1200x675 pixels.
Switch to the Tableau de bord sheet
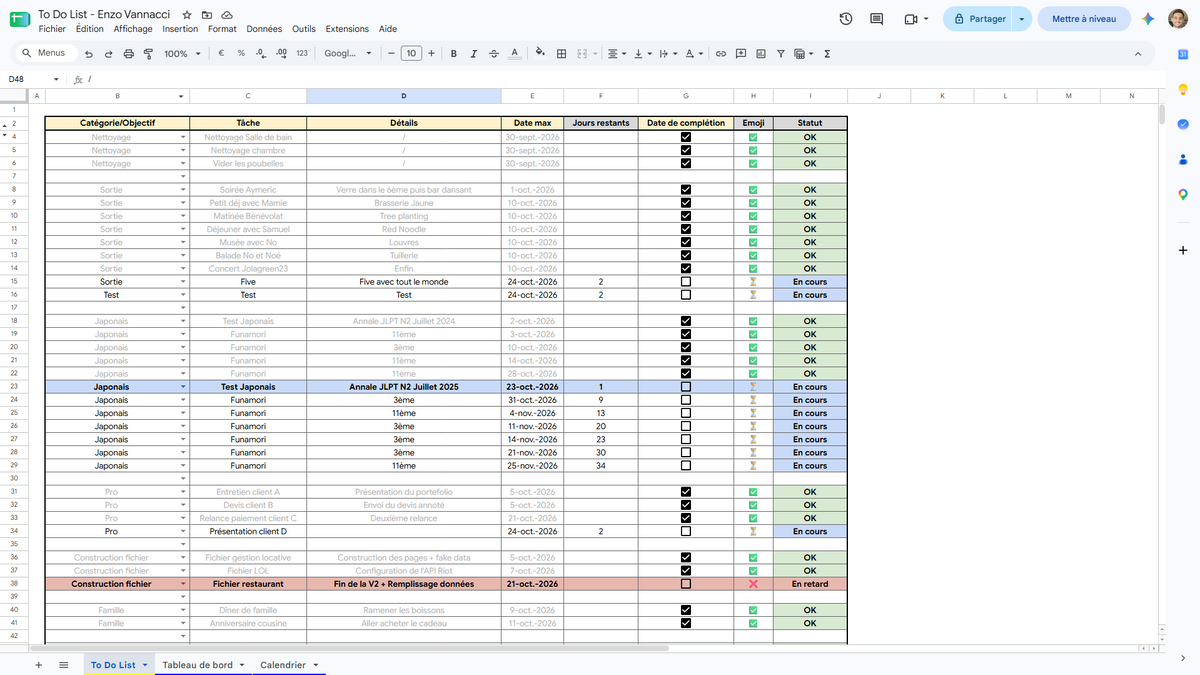pyautogui.click(x=198, y=665)
